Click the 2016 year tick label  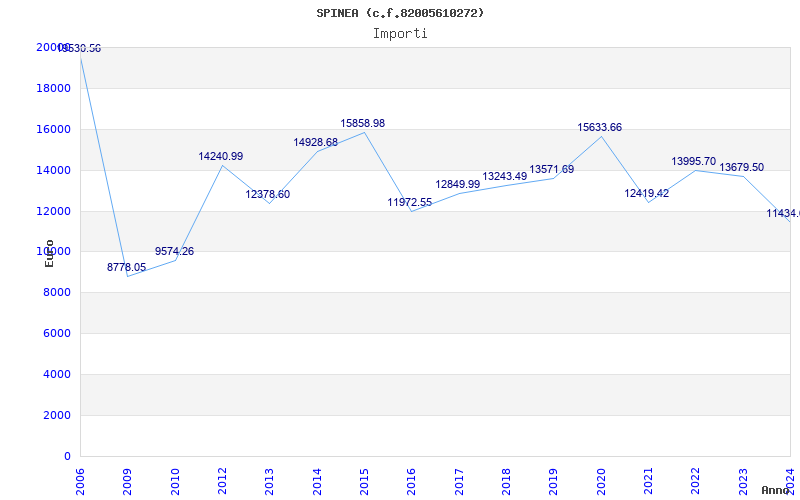411,481
